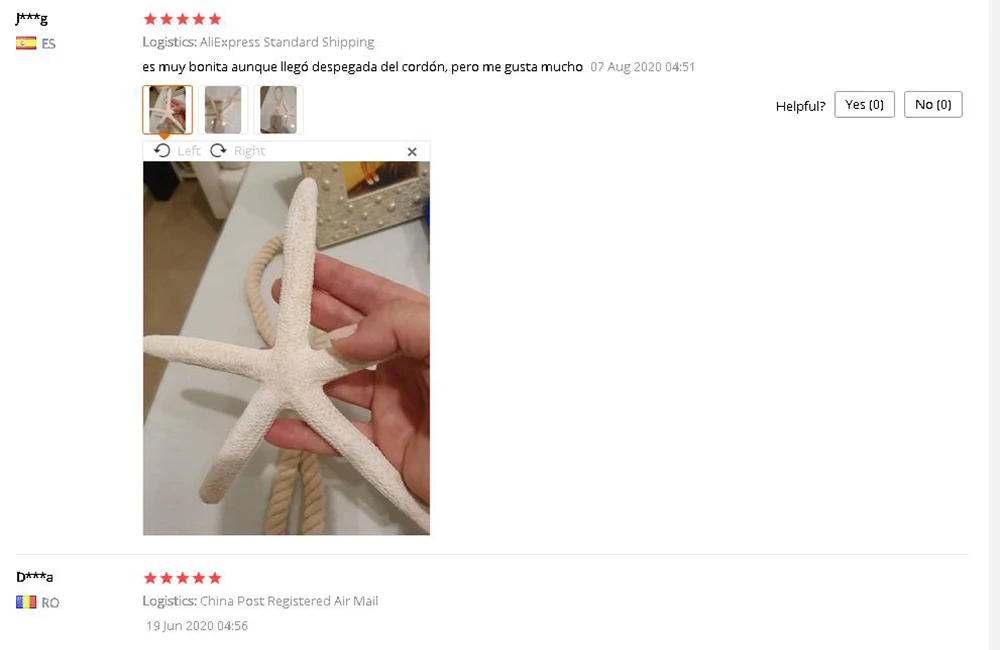This screenshot has width=1000, height=650.
Task: Click the large starfish photo
Action: coord(286,348)
